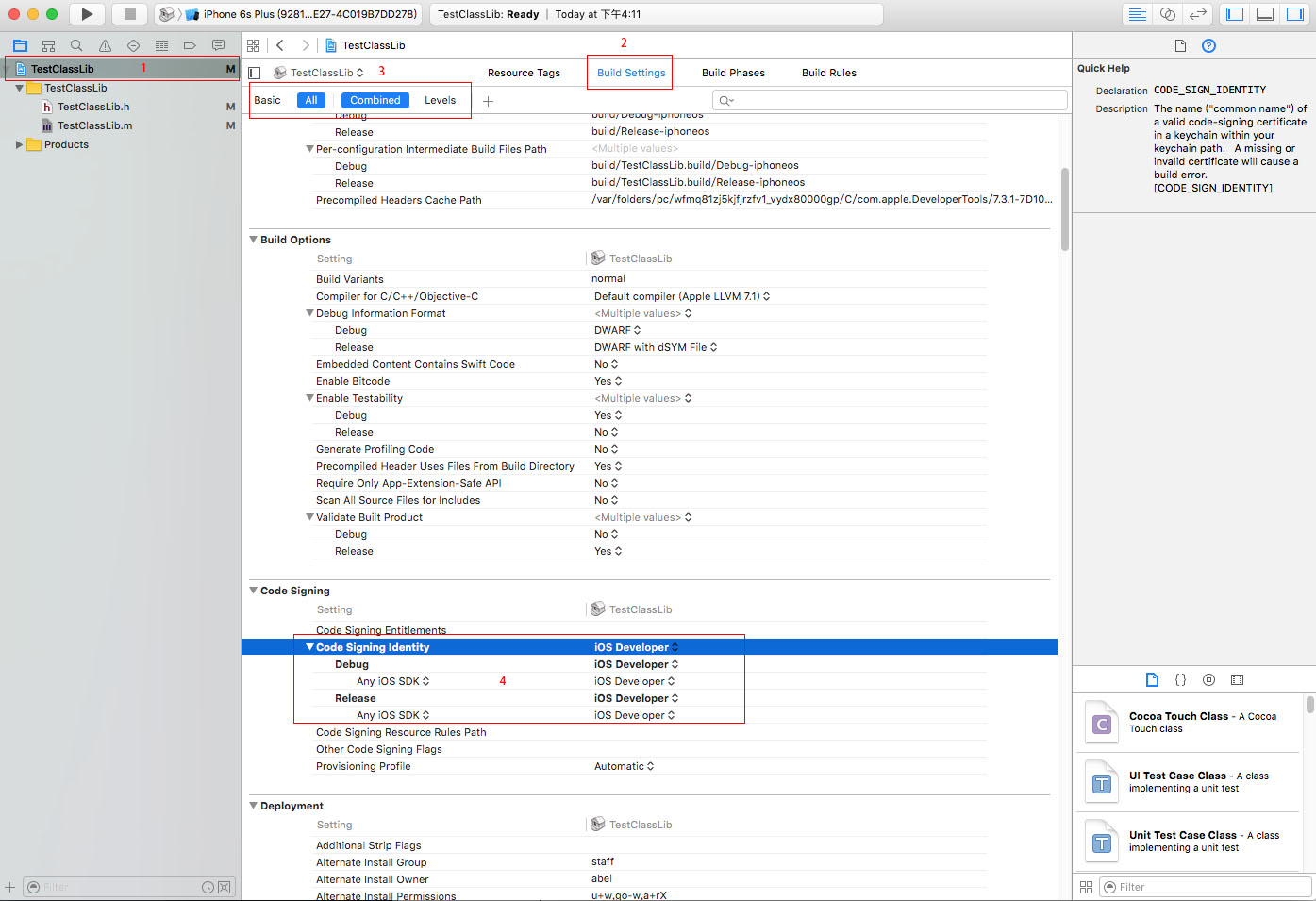The image size is (1316, 901).
Task: Show only source-controlled files filter
Action: click(x=224, y=887)
